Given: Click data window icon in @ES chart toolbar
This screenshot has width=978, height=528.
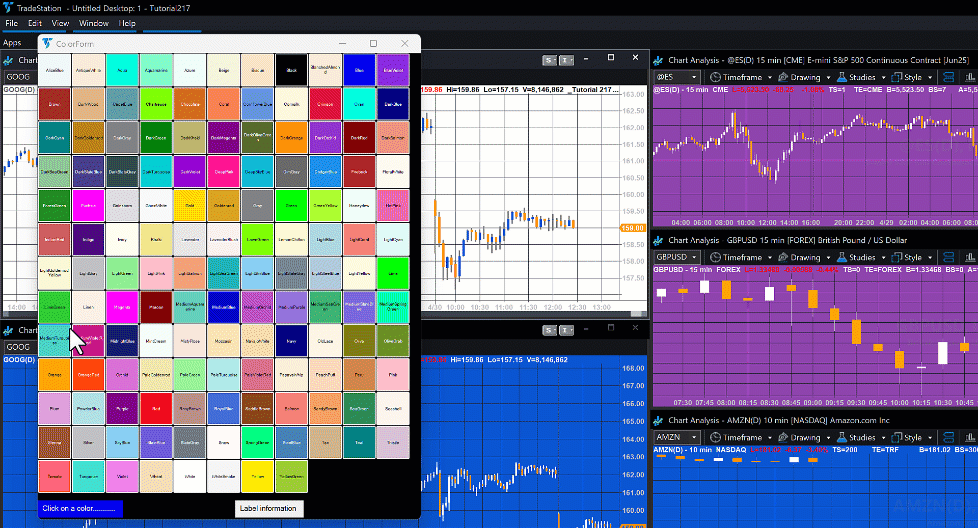Looking at the screenshot, I should point(949,77).
